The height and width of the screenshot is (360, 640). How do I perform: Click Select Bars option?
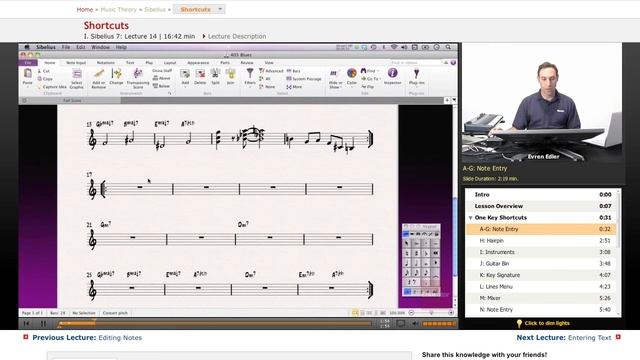click(x=293, y=71)
